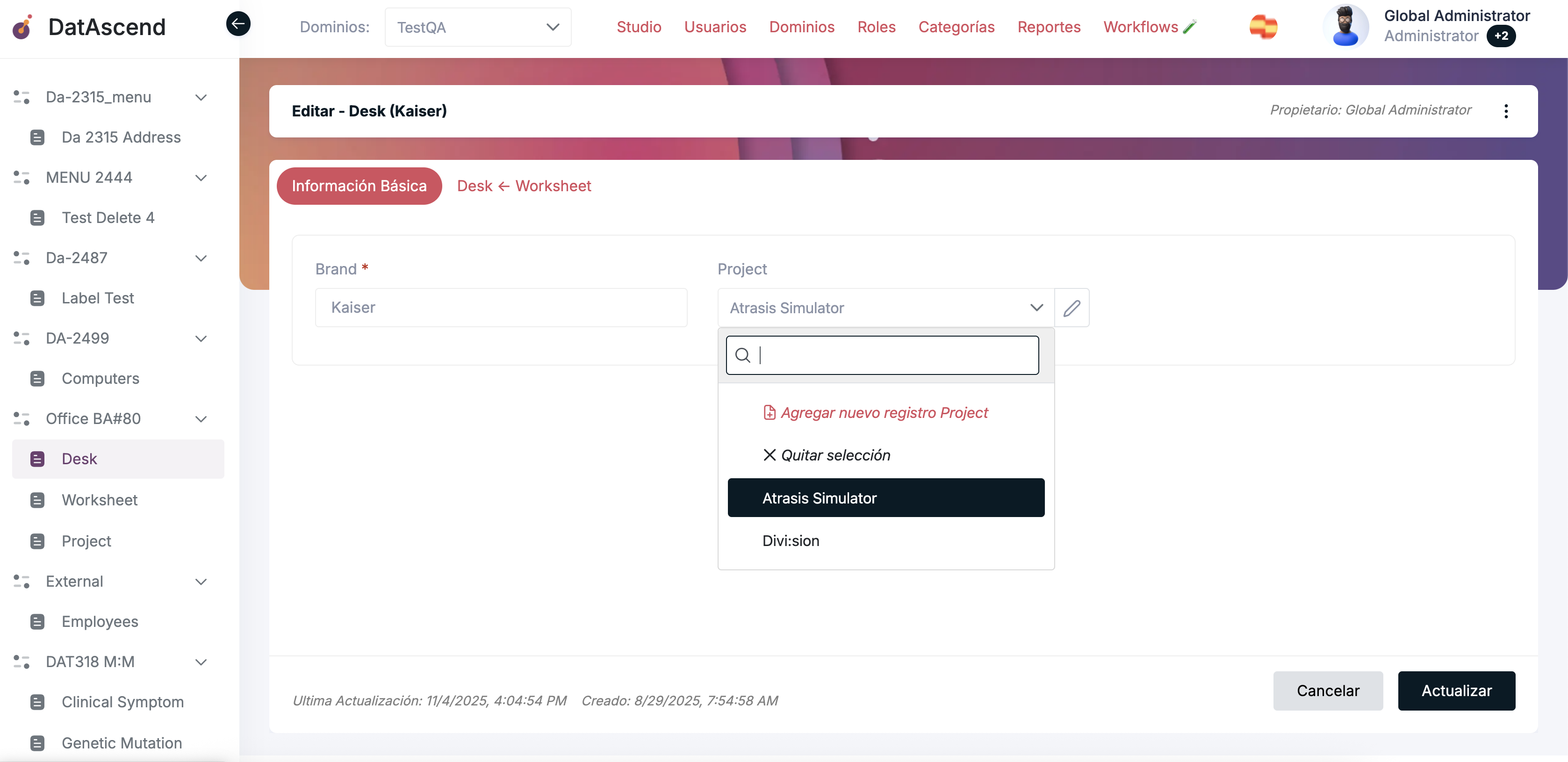Click the DatAscend logo icon

click(22, 27)
